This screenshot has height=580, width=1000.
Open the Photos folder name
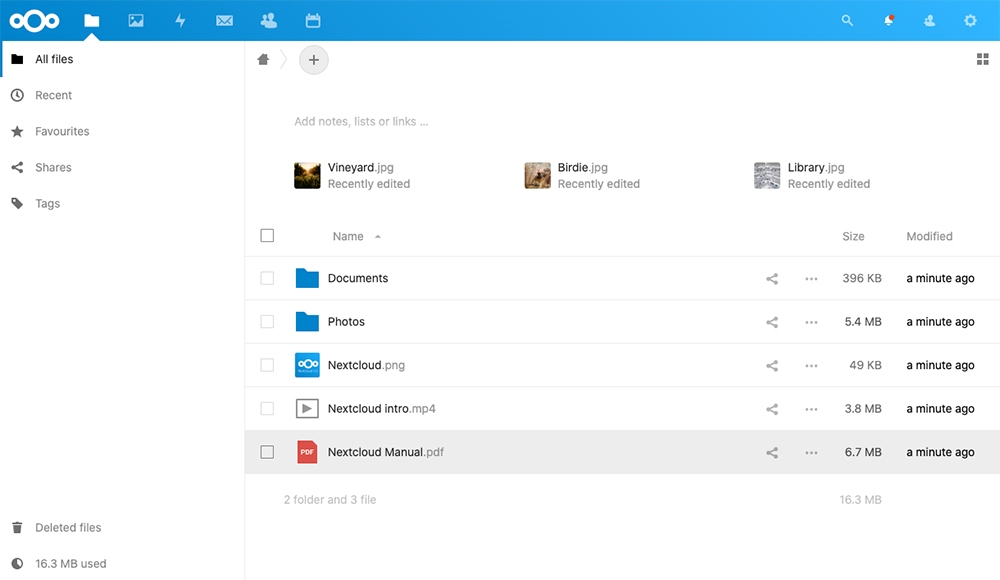pos(346,322)
